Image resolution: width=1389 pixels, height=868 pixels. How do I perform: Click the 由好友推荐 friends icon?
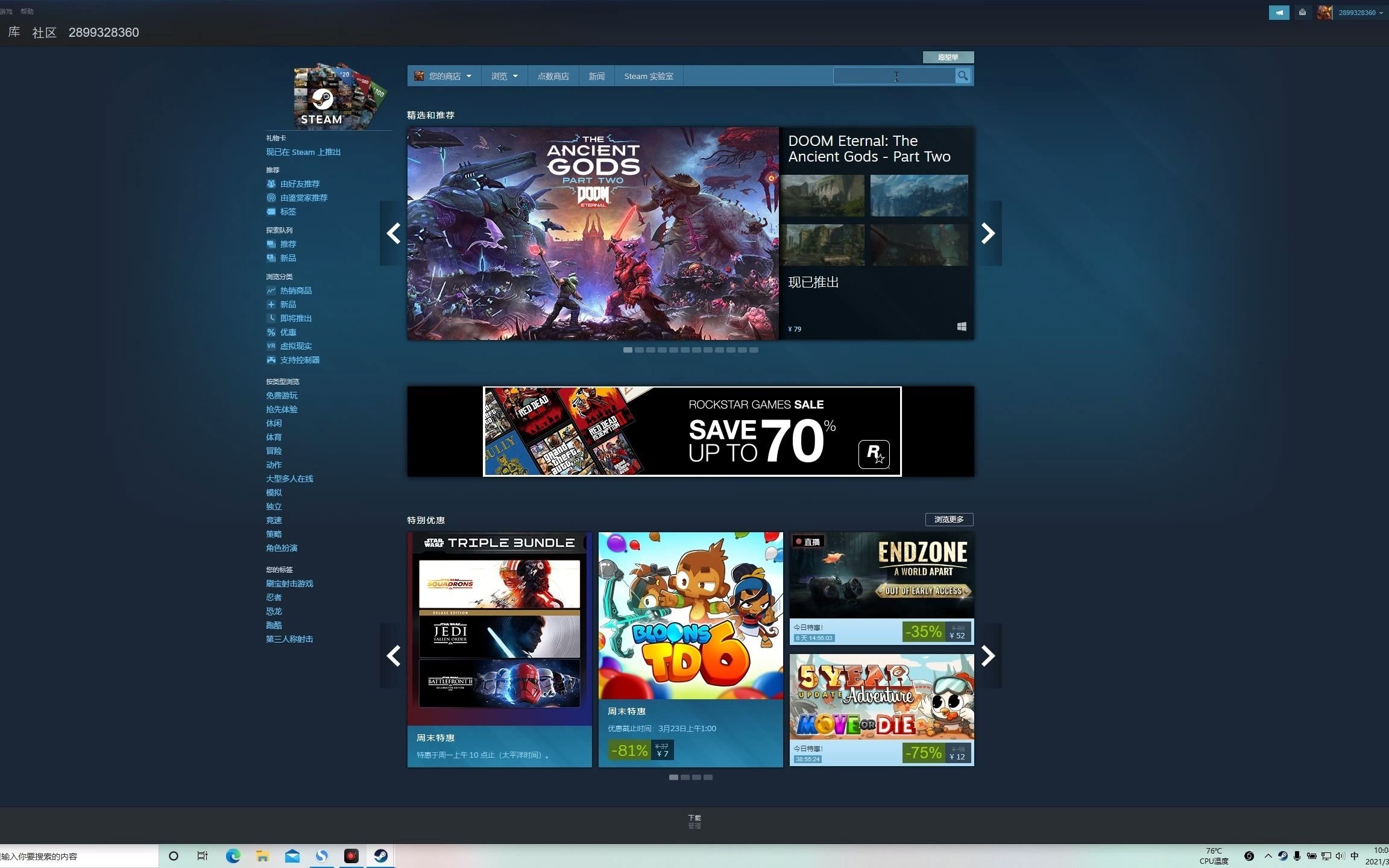[x=271, y=184]
